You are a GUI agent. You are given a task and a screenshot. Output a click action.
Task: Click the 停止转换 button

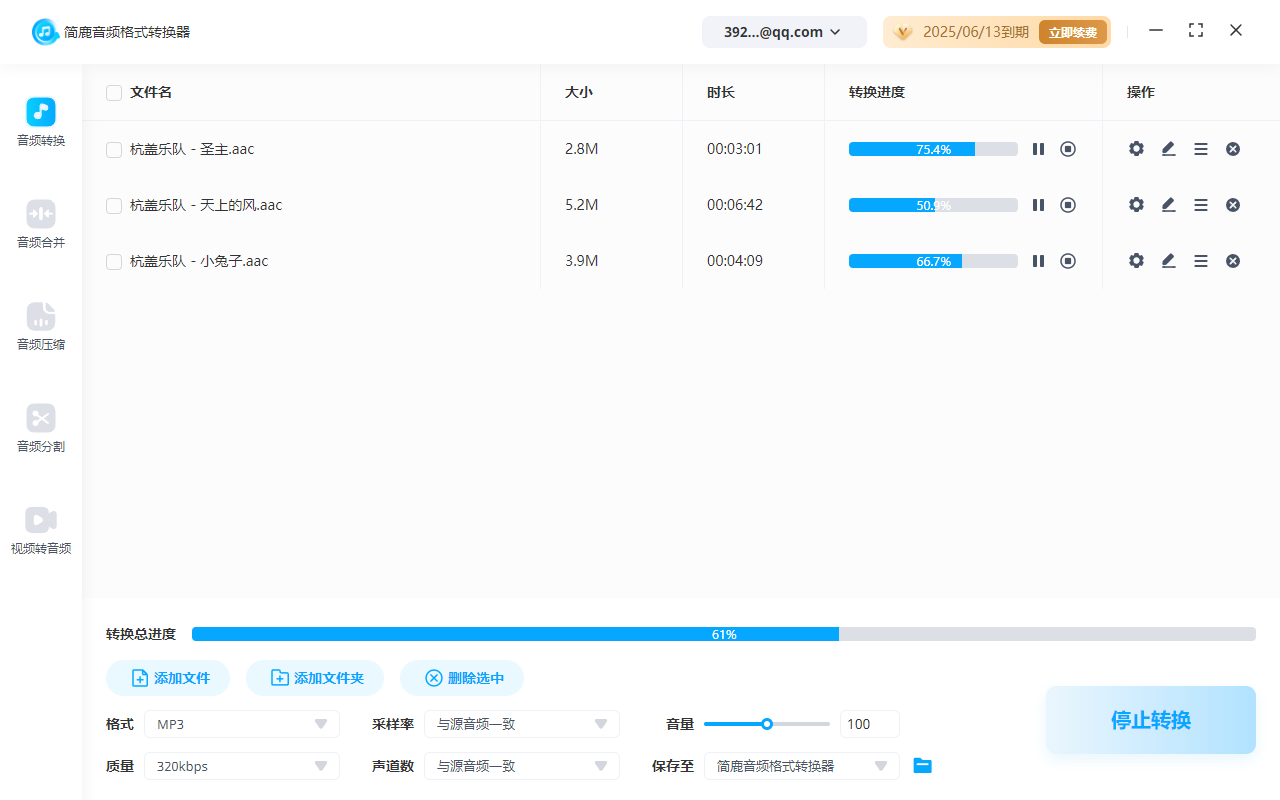click(1150, 720)
